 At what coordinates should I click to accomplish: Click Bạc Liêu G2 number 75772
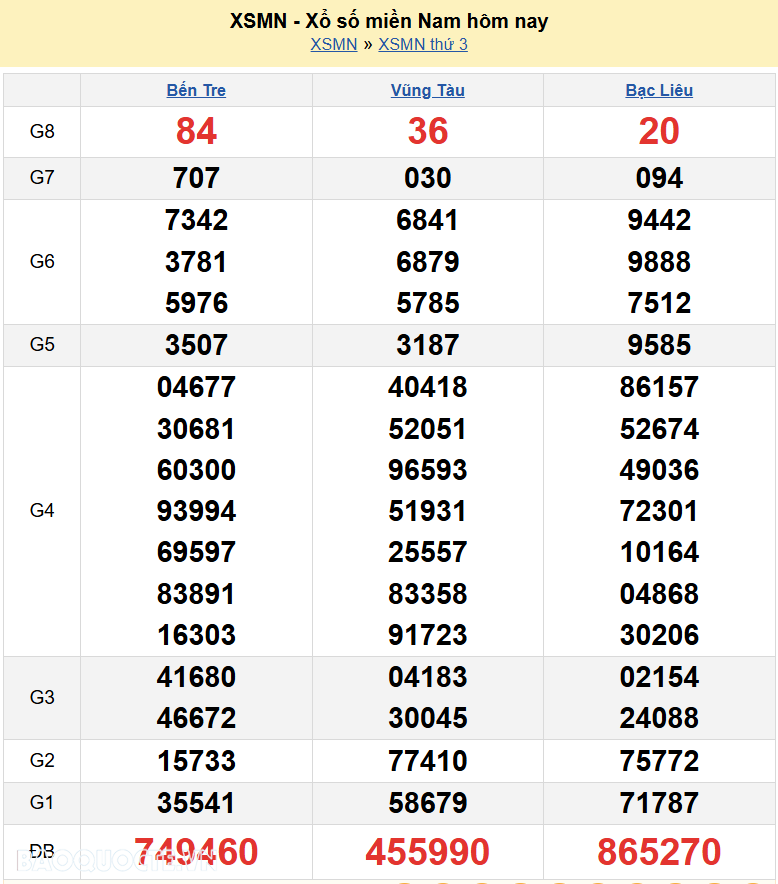pyautogui.click(x=659, y=761)
